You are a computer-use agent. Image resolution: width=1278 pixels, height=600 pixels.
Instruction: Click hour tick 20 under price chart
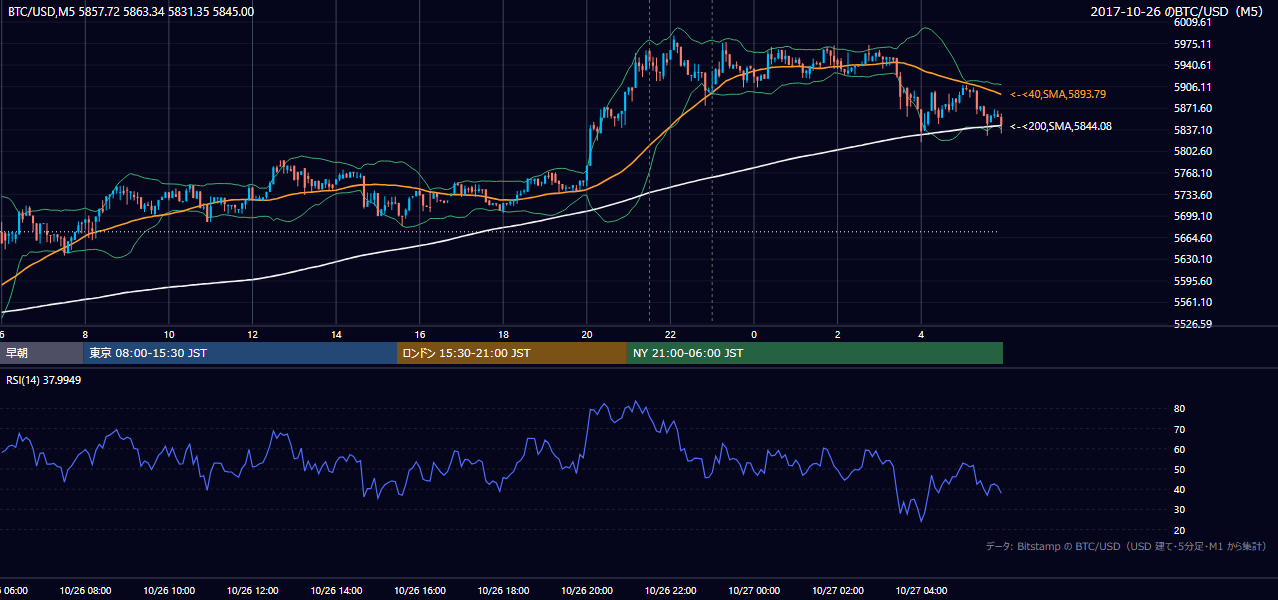[x=587, y=335]
